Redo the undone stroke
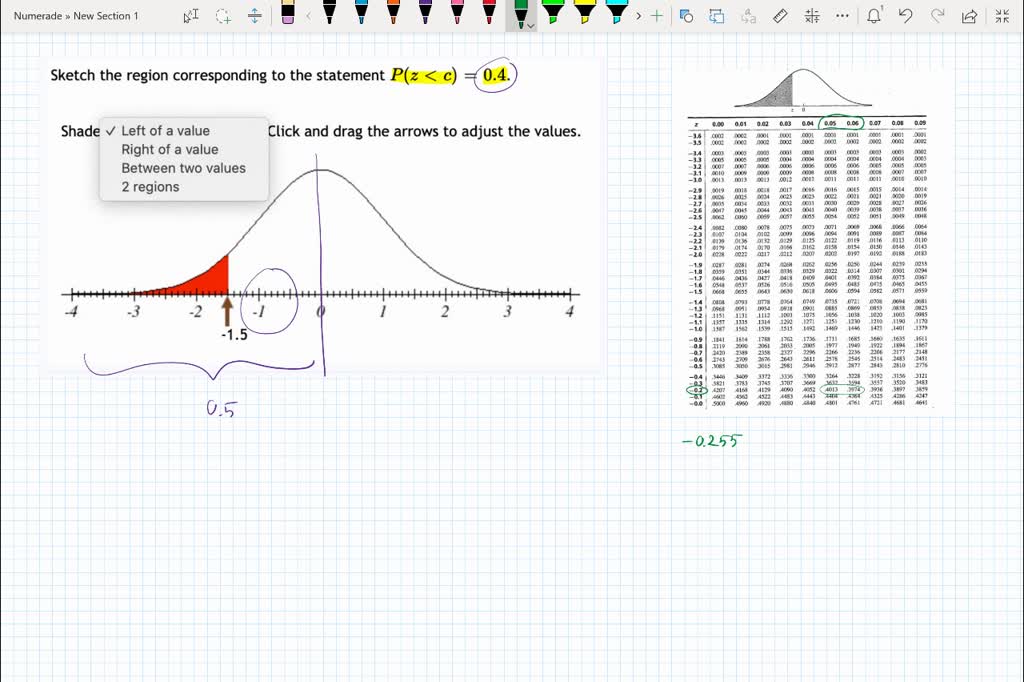 [936, 15]
